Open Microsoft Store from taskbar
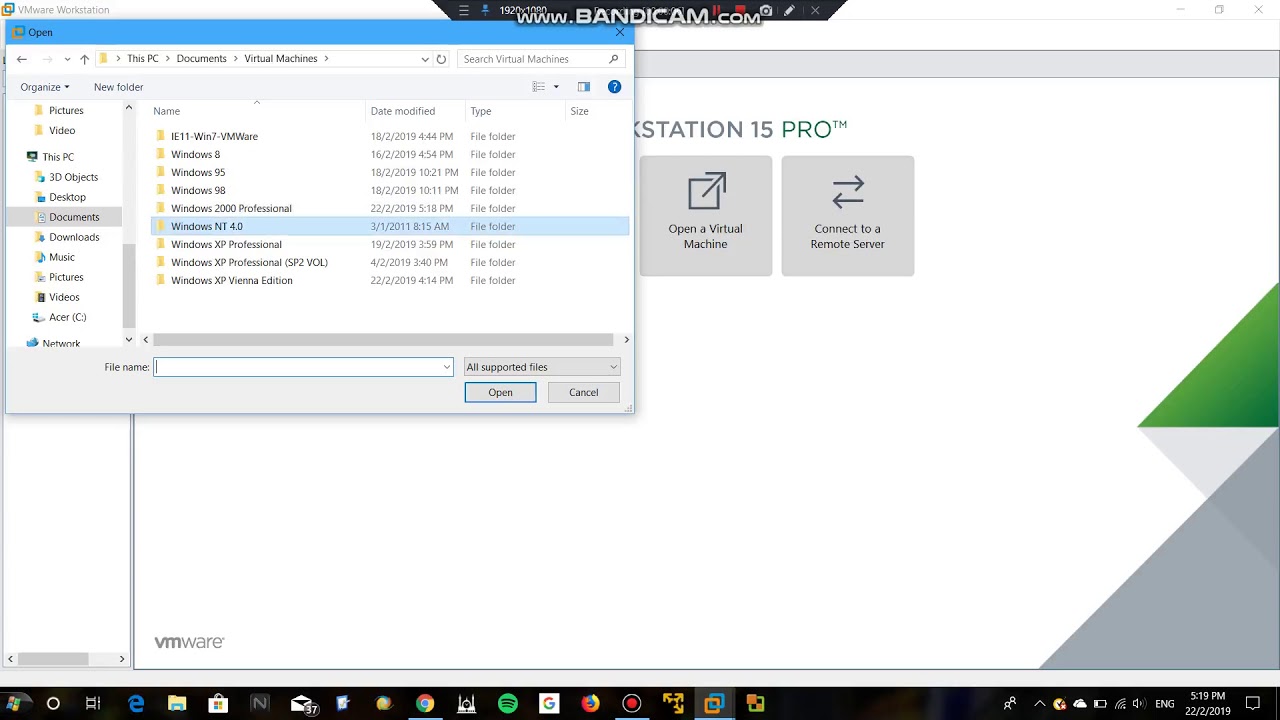1280x720 pixels. pyautogui.click(x=218, y=704)
